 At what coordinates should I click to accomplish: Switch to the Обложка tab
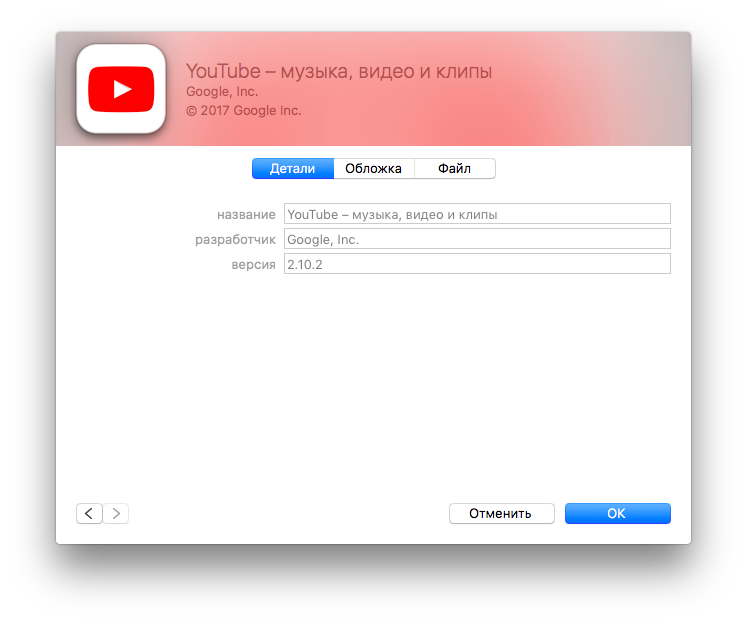click(374, 169)
